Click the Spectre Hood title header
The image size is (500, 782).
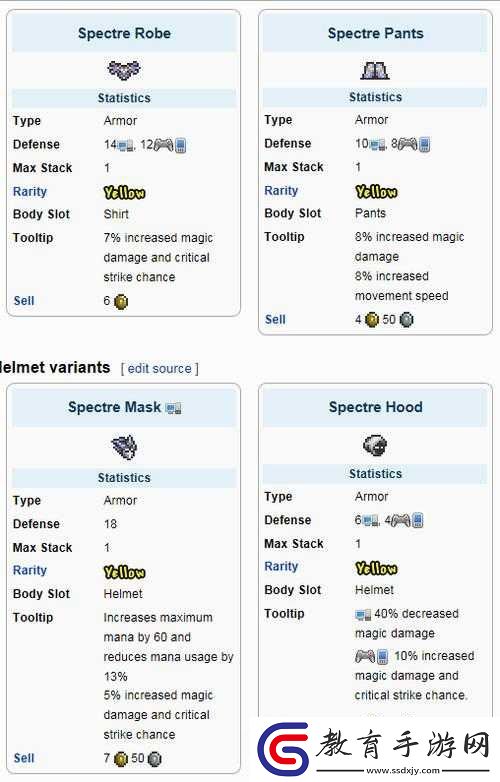(x=375, y=407)
